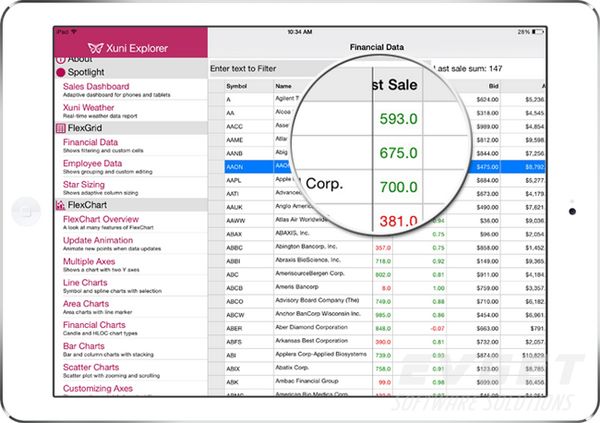Tap the iPad home button
Screen dimensions: 600x423
pos(26,211)
